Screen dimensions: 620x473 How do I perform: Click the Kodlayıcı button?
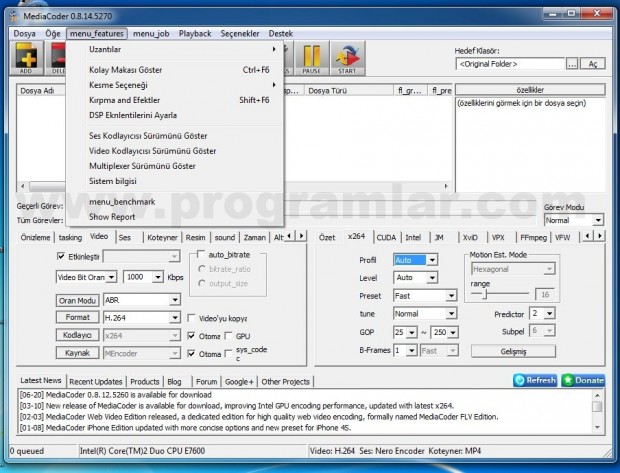point(77,335)
